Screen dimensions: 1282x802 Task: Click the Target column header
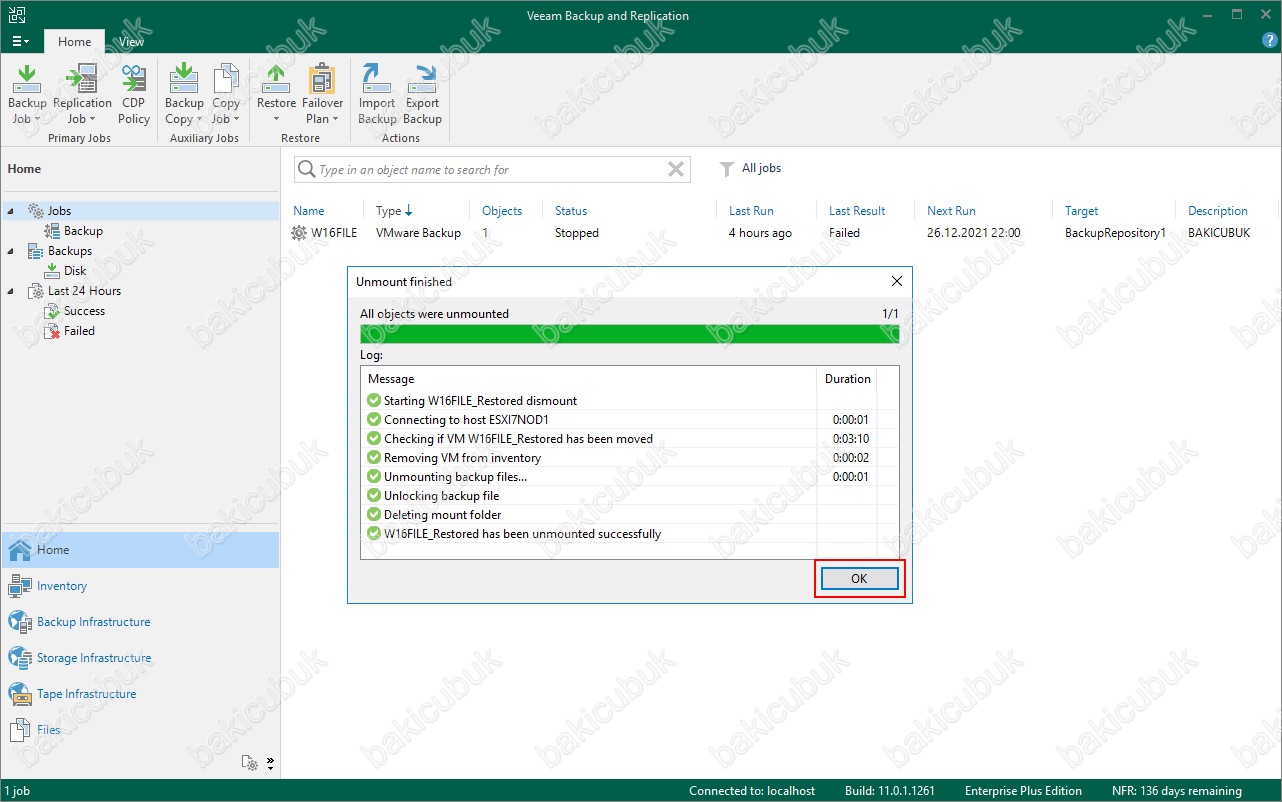click(1081, 211)
